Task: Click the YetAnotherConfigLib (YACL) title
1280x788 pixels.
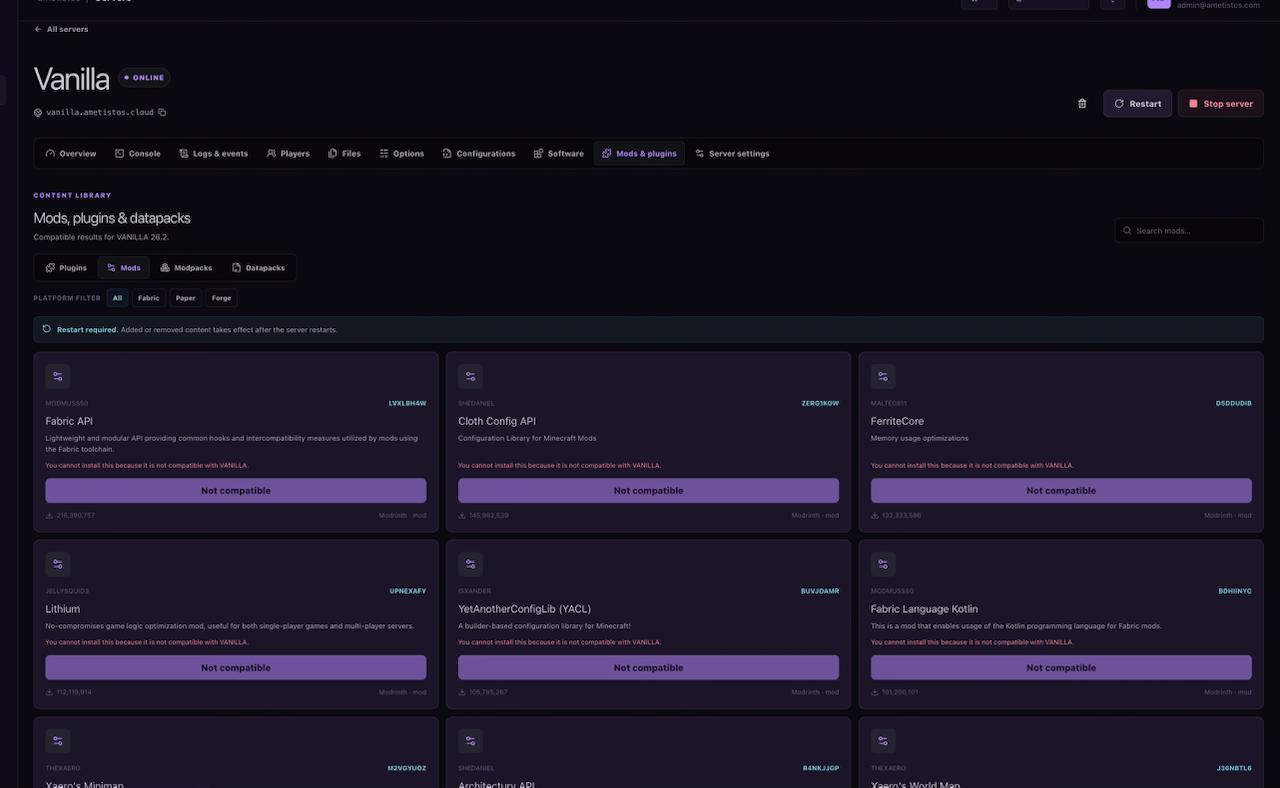Action: point(525,609)
